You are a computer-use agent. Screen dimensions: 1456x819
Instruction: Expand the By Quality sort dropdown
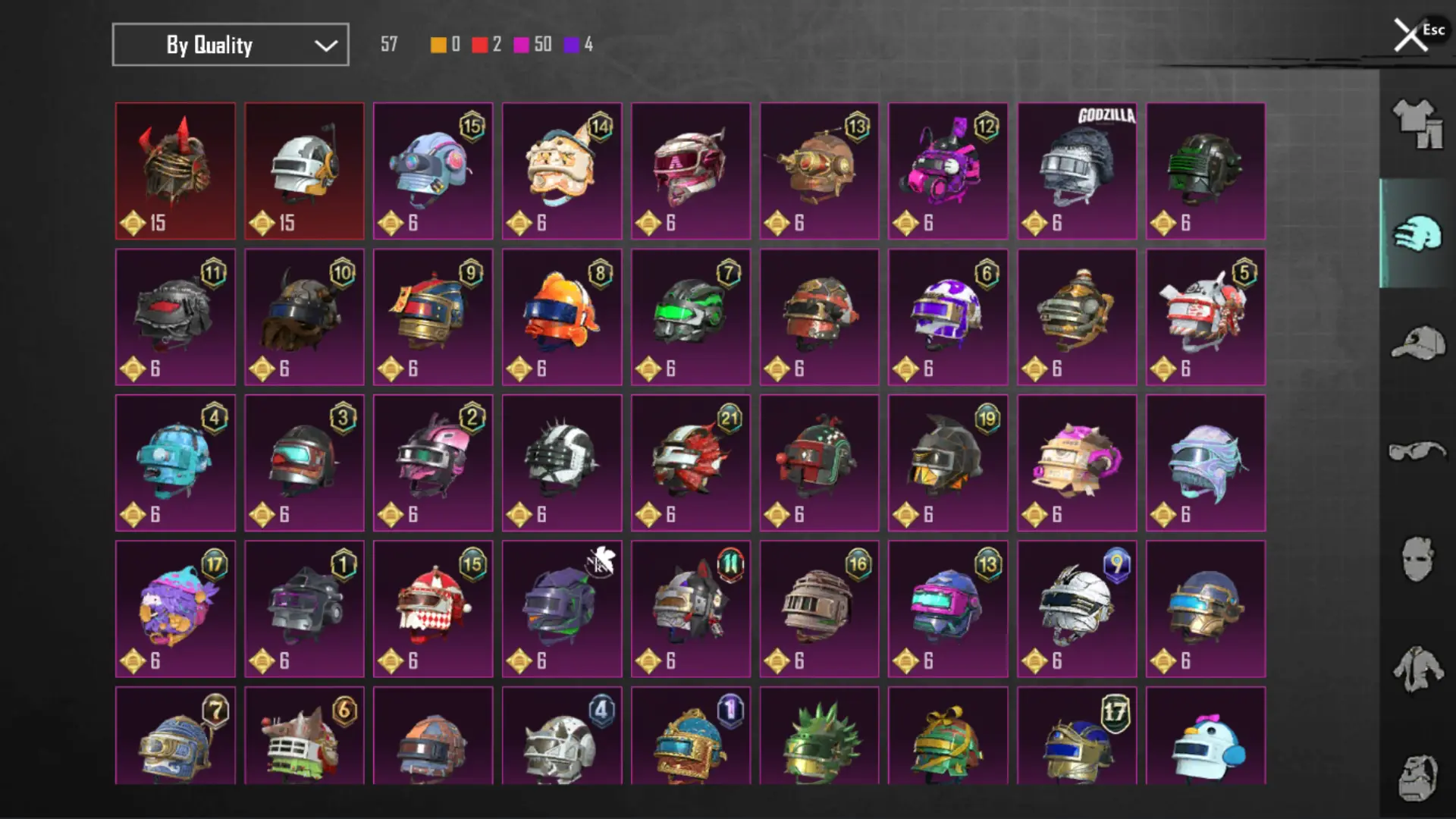231,45
